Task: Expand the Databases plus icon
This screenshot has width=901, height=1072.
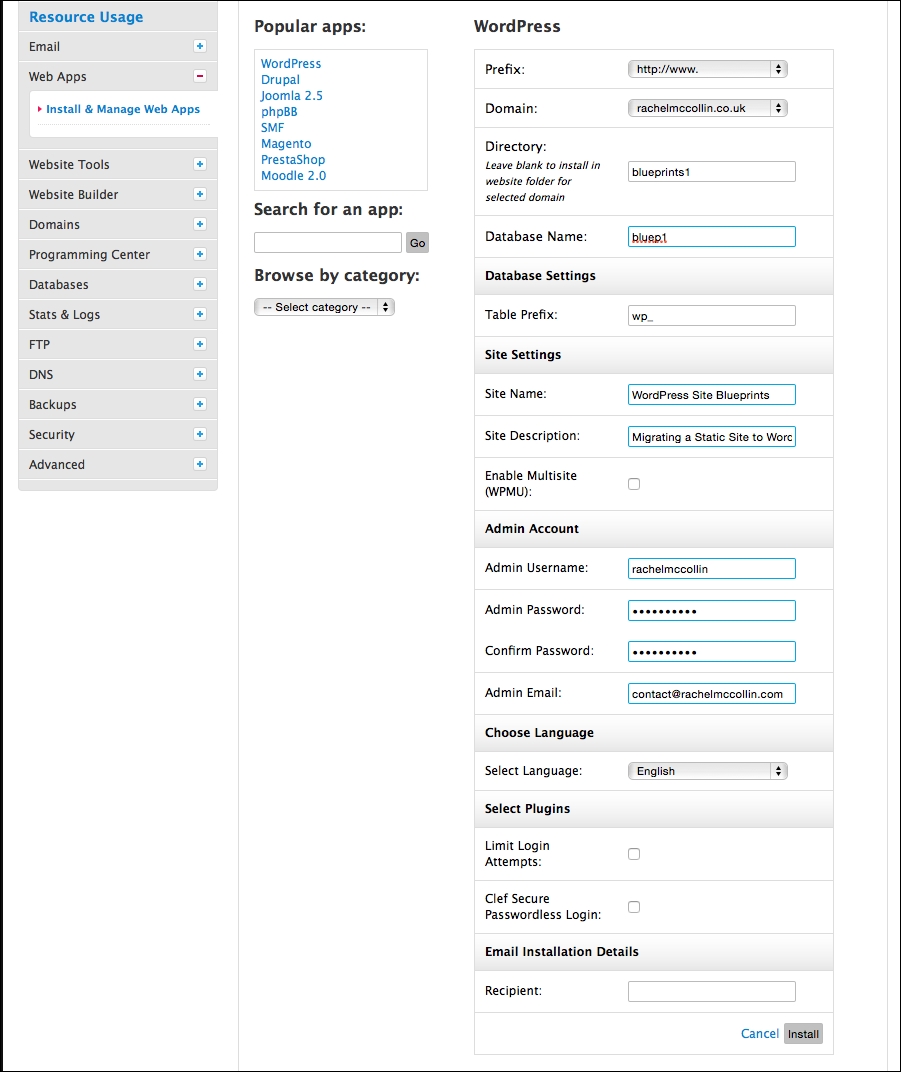Action: click(200, 284)
